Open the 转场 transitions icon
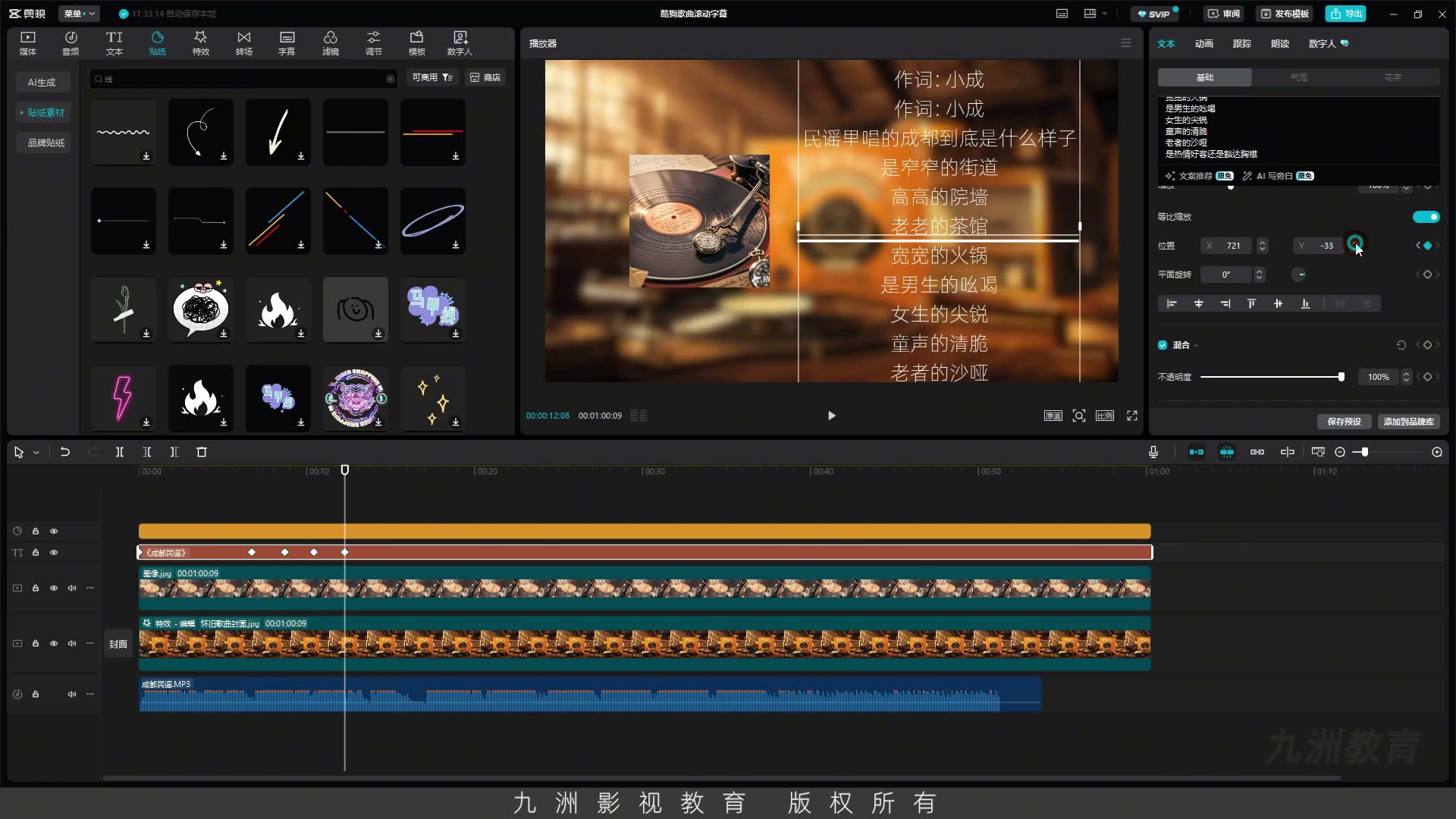Screen dimensions: 1456x819 tap(243, 43)
